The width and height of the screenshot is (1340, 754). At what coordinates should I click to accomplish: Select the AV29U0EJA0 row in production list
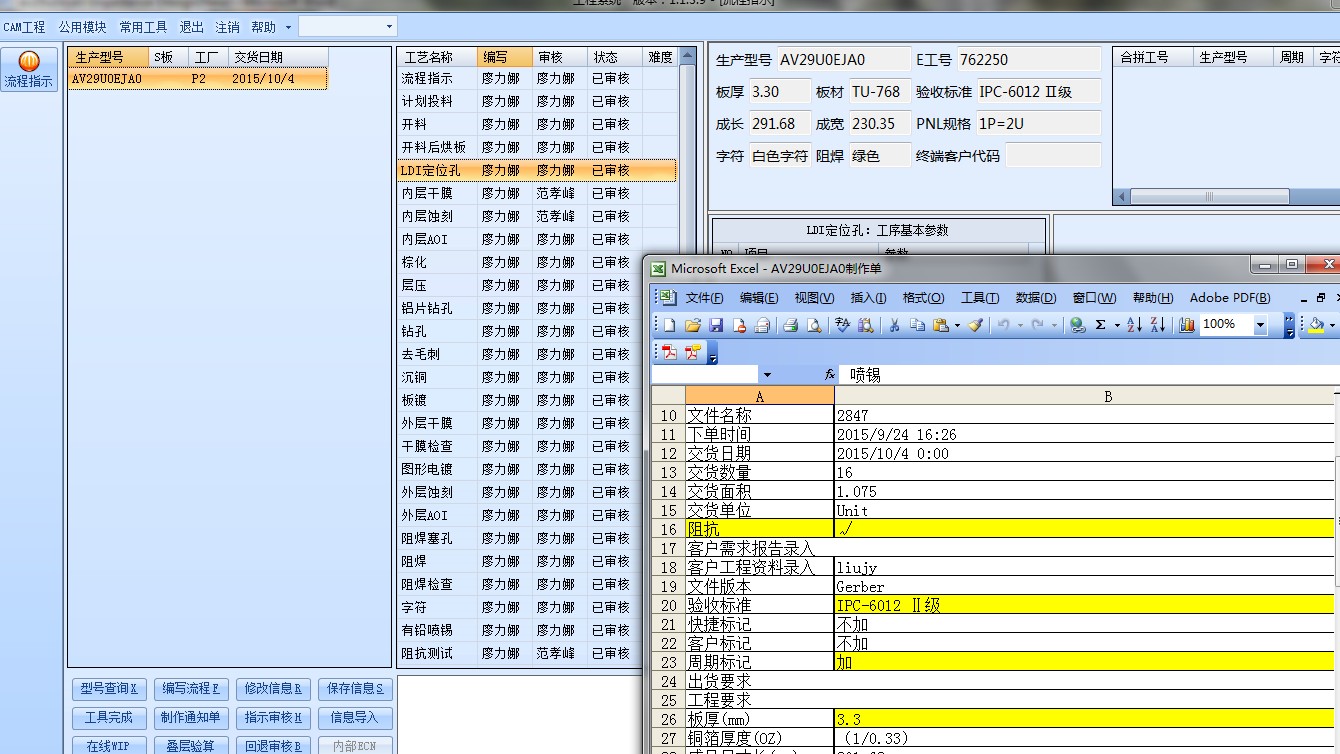click(x=198, y=79)
